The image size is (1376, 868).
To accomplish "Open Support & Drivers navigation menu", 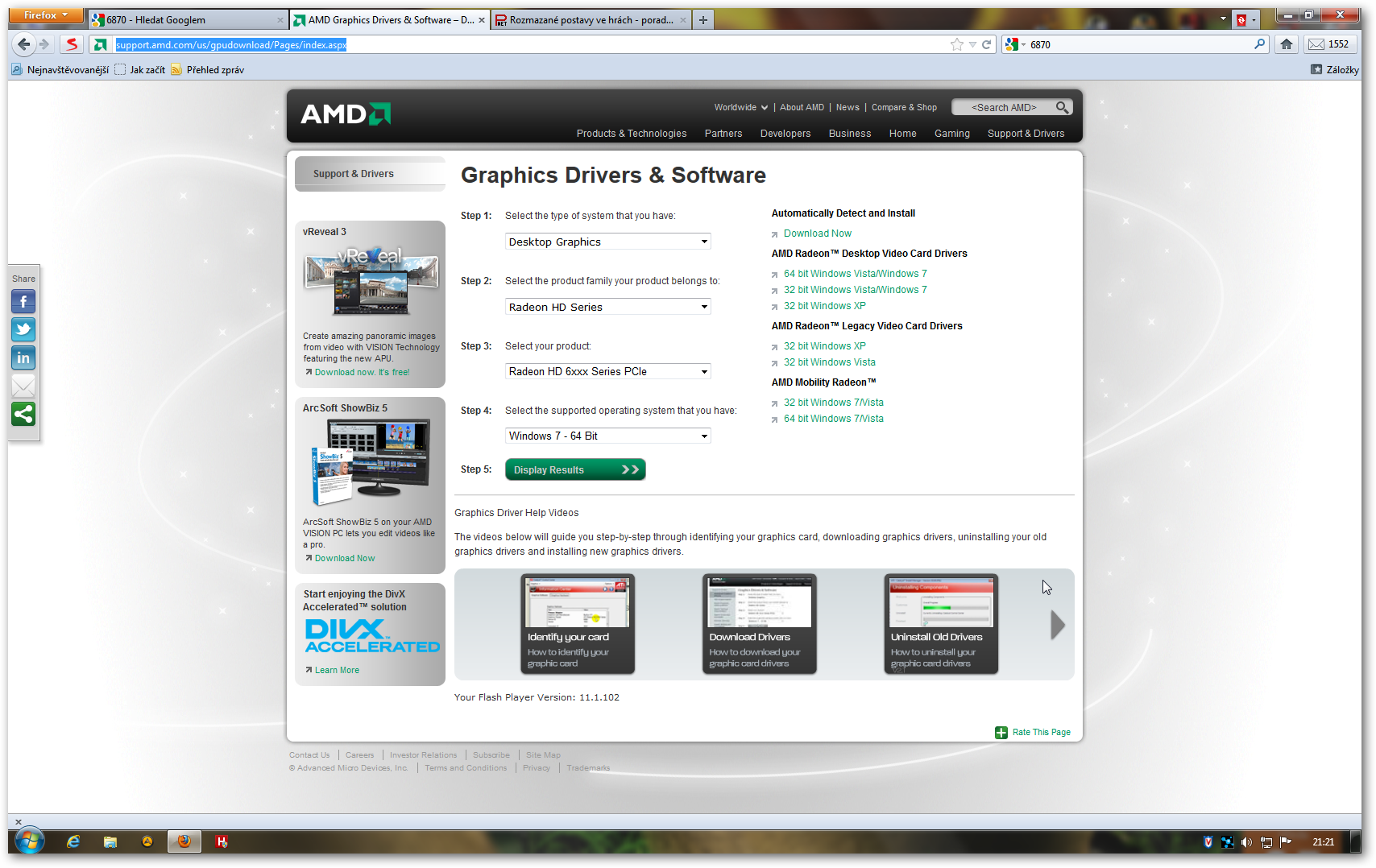I will (1026, 134).
